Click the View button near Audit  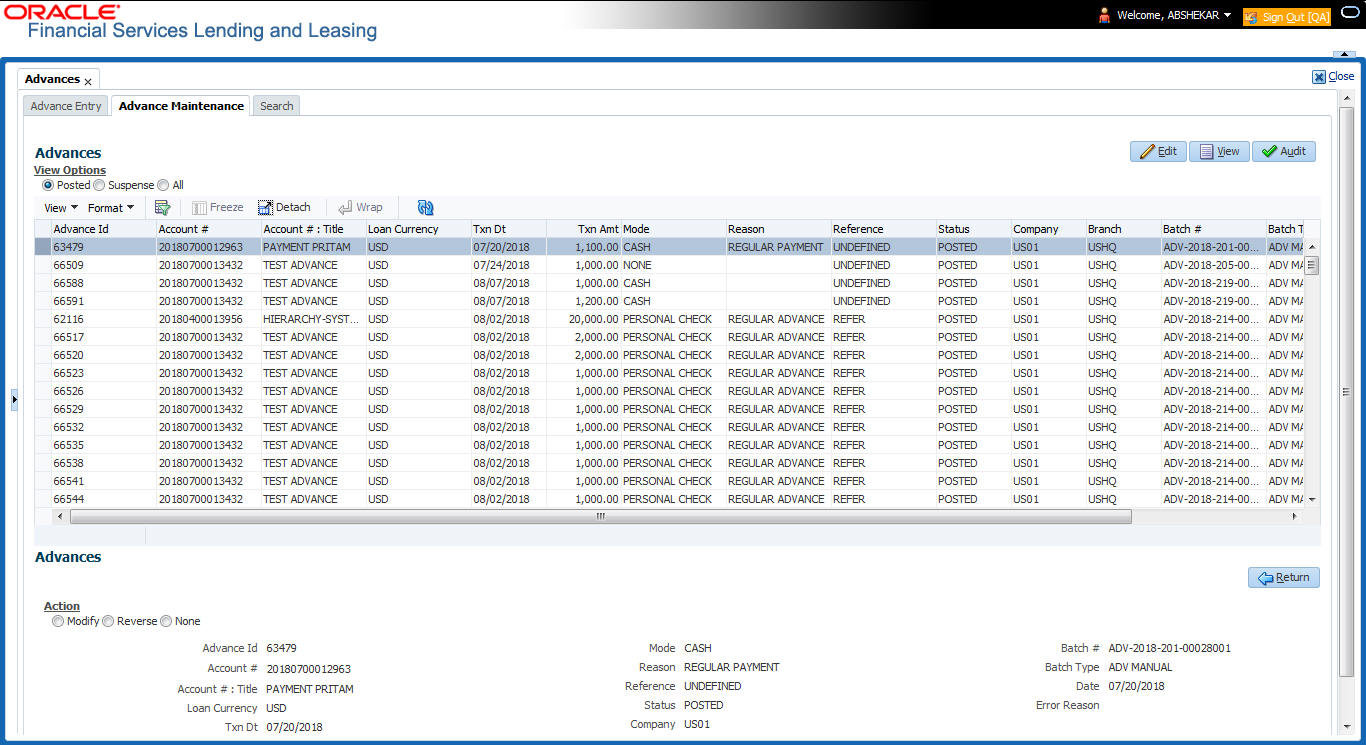coord(1219,151)
